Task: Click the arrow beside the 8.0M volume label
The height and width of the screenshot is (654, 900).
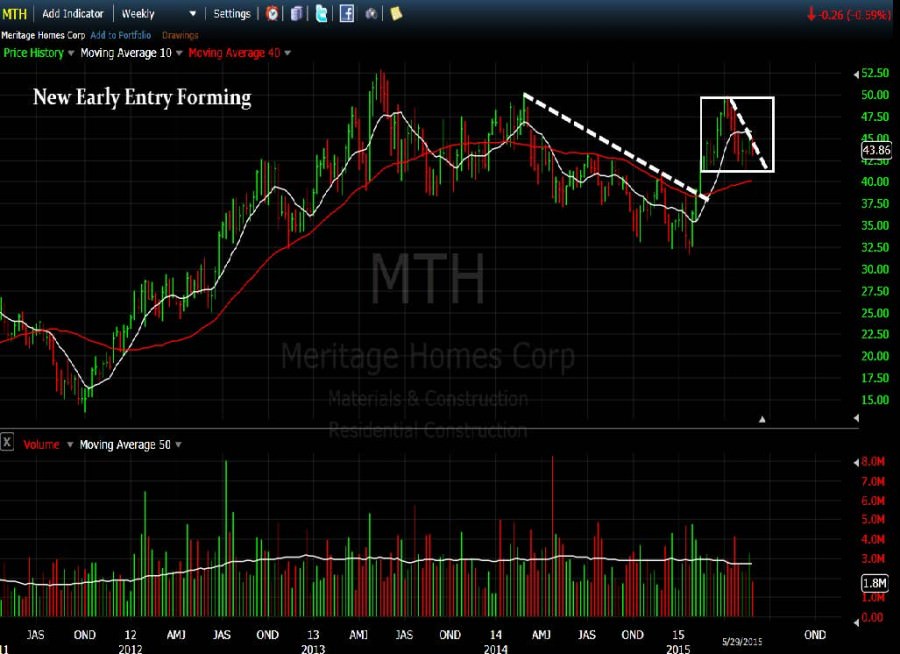Action: point(856,462)
